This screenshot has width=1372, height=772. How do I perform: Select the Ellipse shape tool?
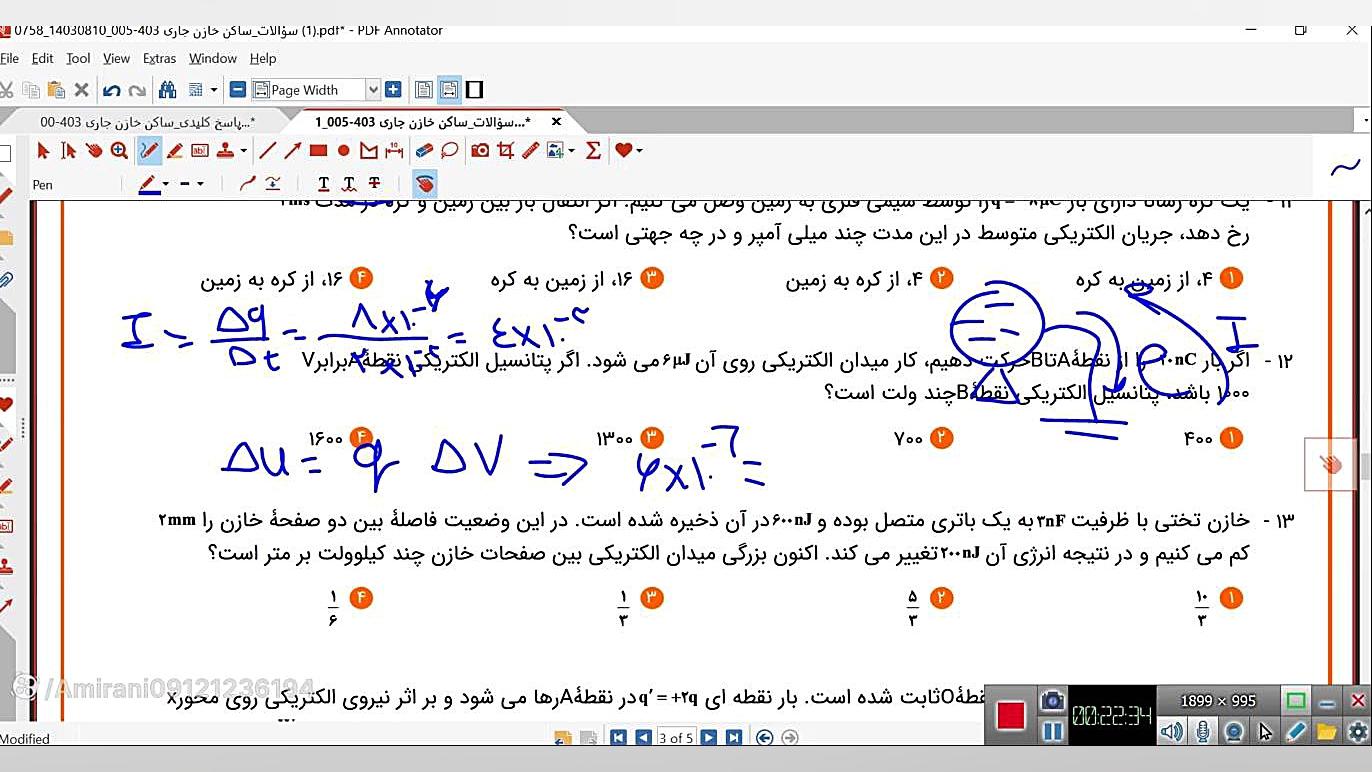343,151
